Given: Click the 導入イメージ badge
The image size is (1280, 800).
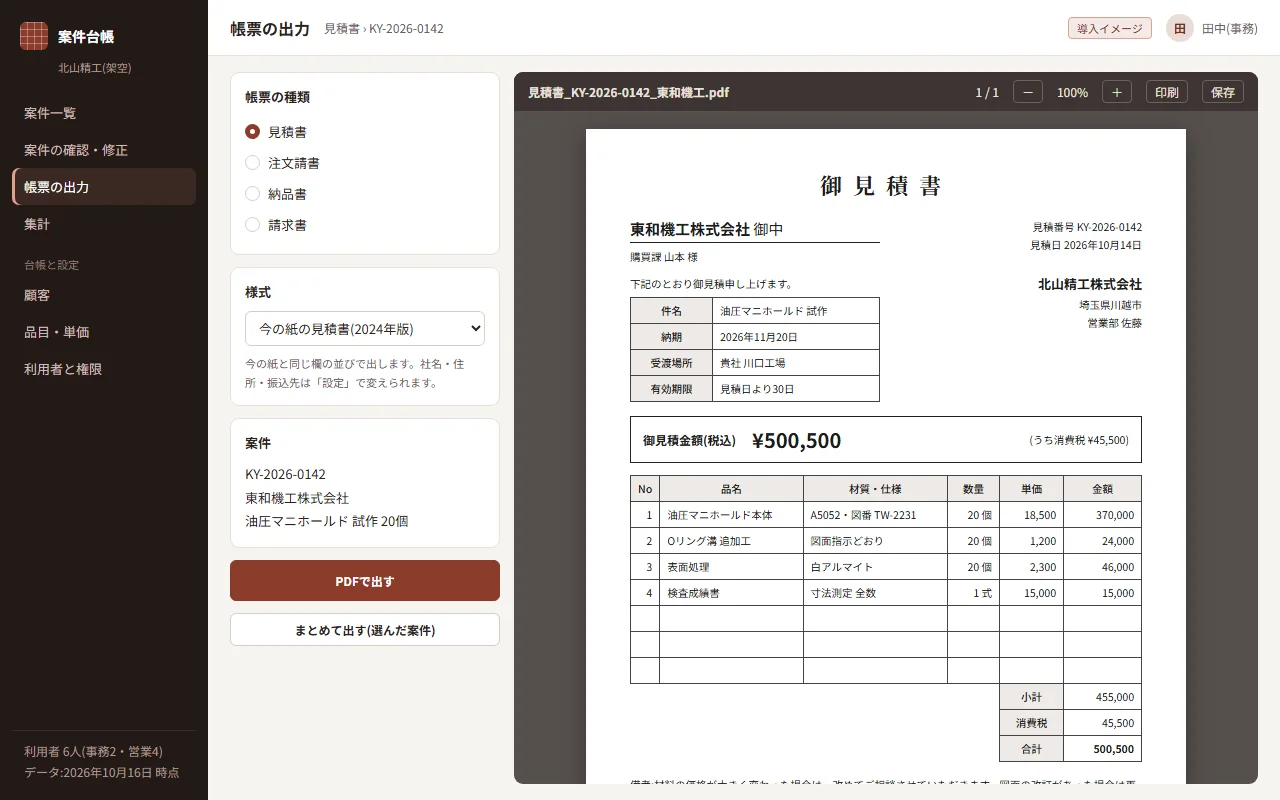Looking at the screenshot, I should [1110, 28].
